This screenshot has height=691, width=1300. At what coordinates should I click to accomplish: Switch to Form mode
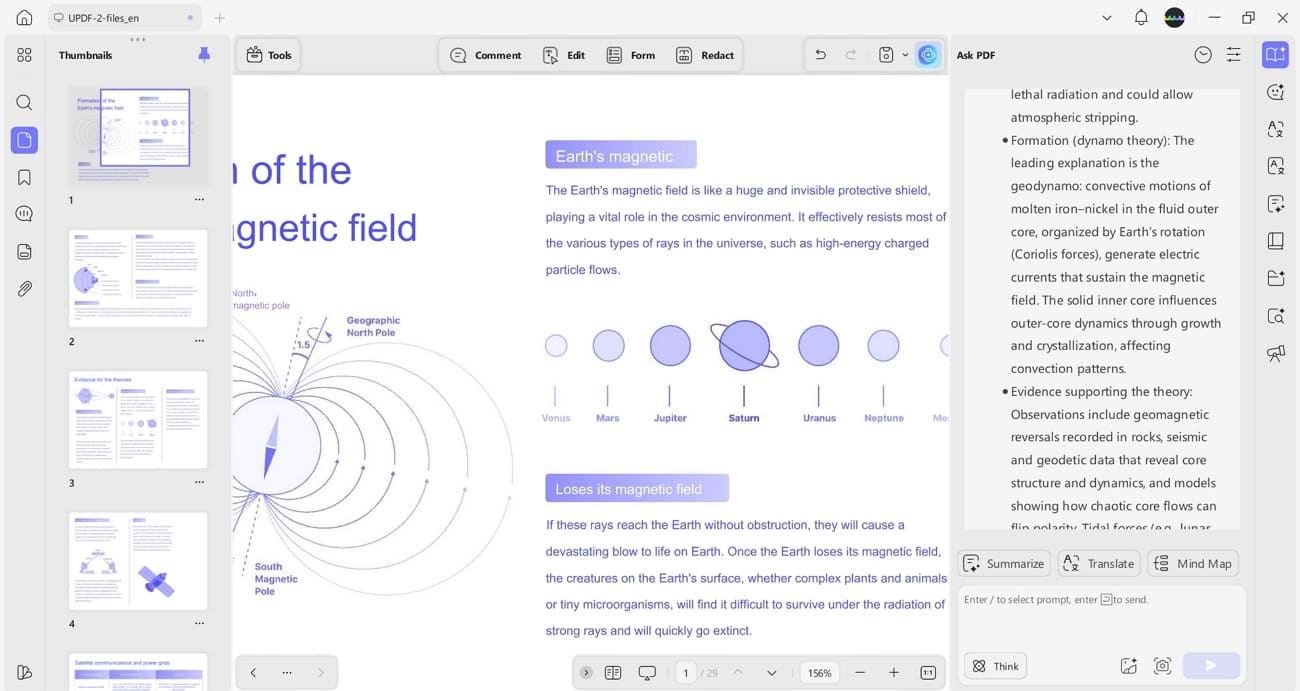[630, 55]
